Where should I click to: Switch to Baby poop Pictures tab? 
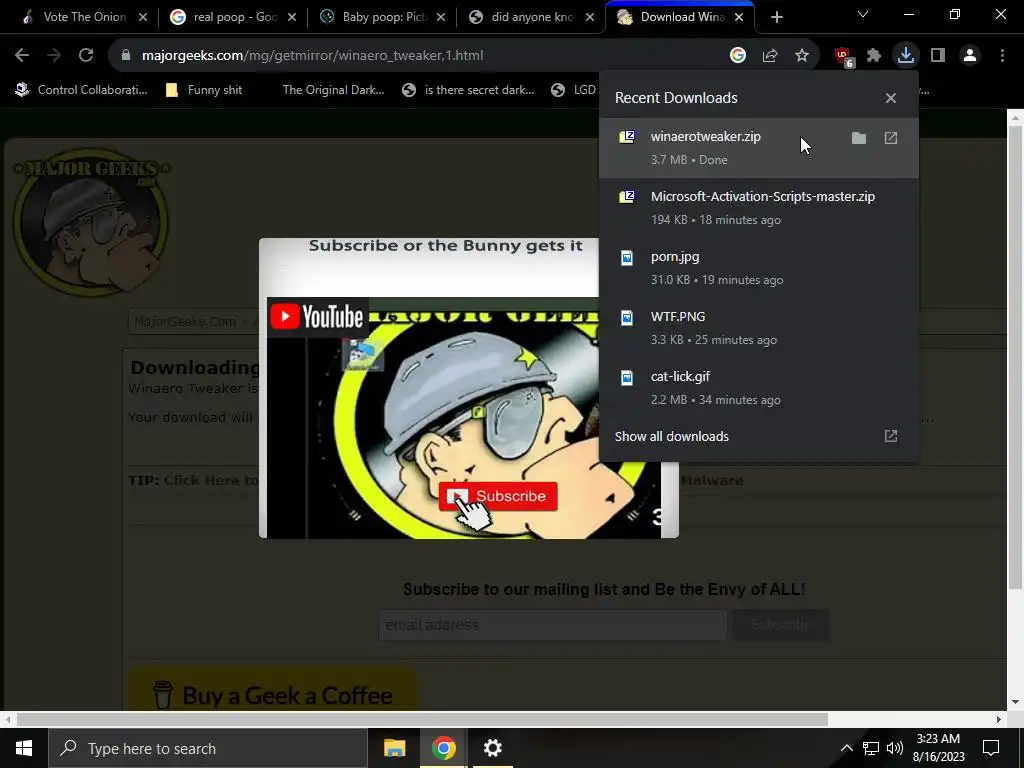[x=382, y=17]
